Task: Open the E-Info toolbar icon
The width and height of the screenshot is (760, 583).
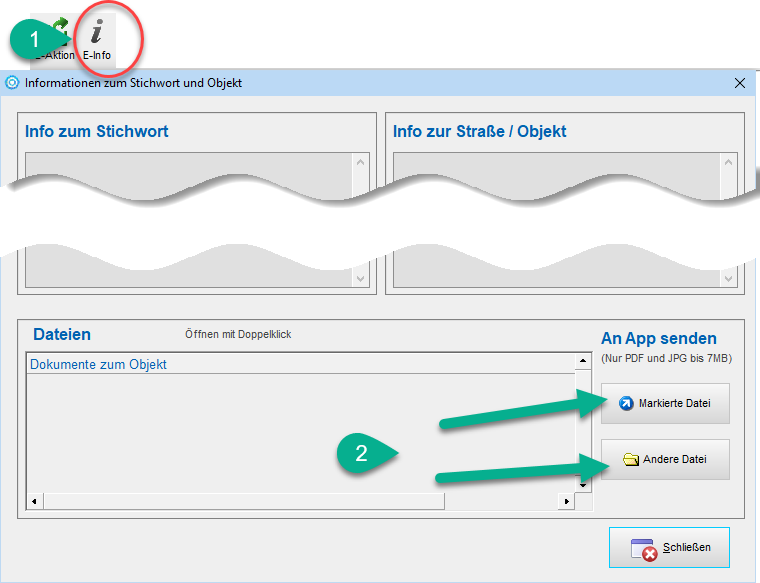Action: coord(96,38)
